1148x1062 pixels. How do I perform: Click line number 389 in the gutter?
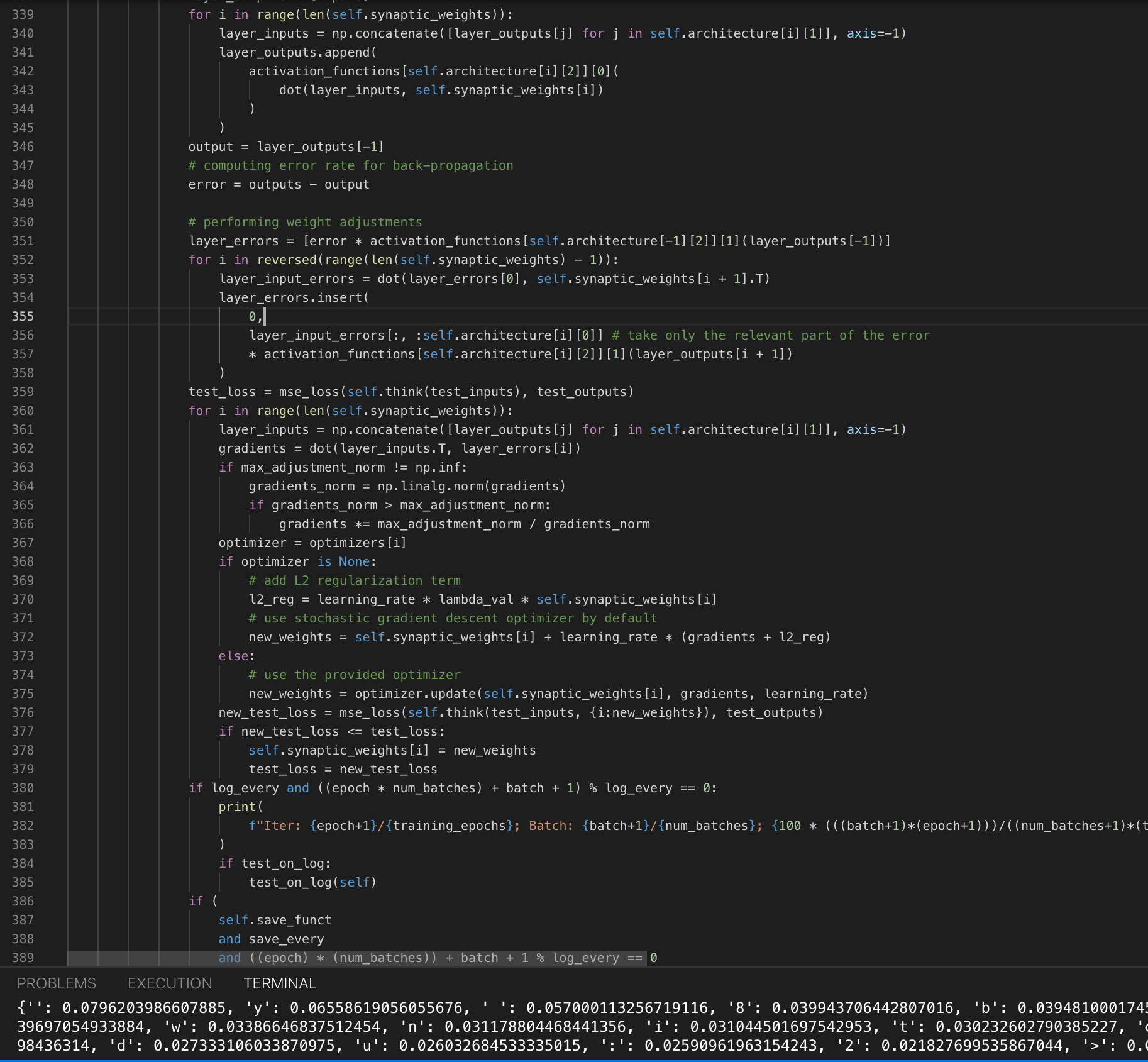click(23, 958)
